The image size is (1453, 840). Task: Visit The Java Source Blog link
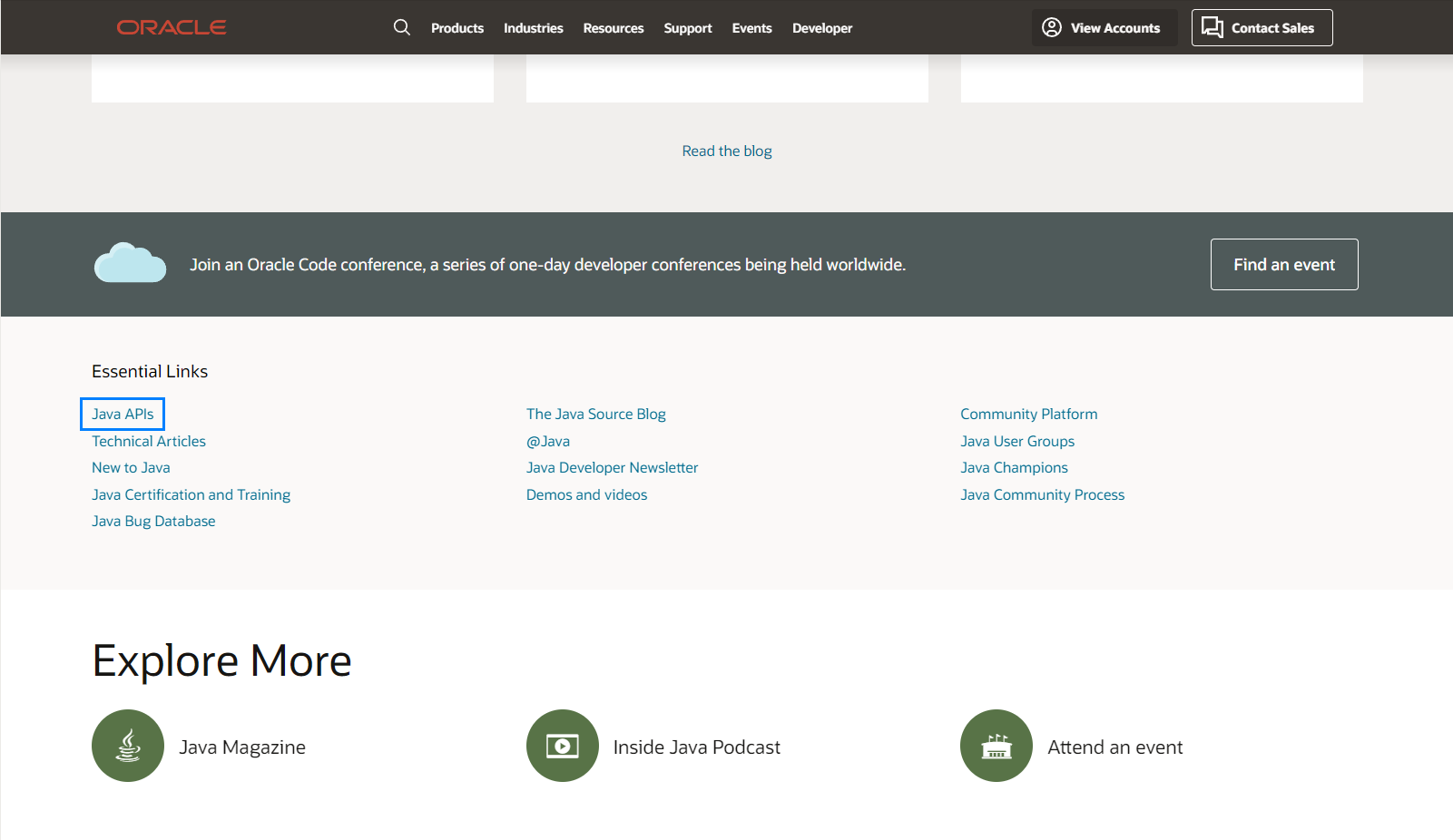(x=596, y=414)
